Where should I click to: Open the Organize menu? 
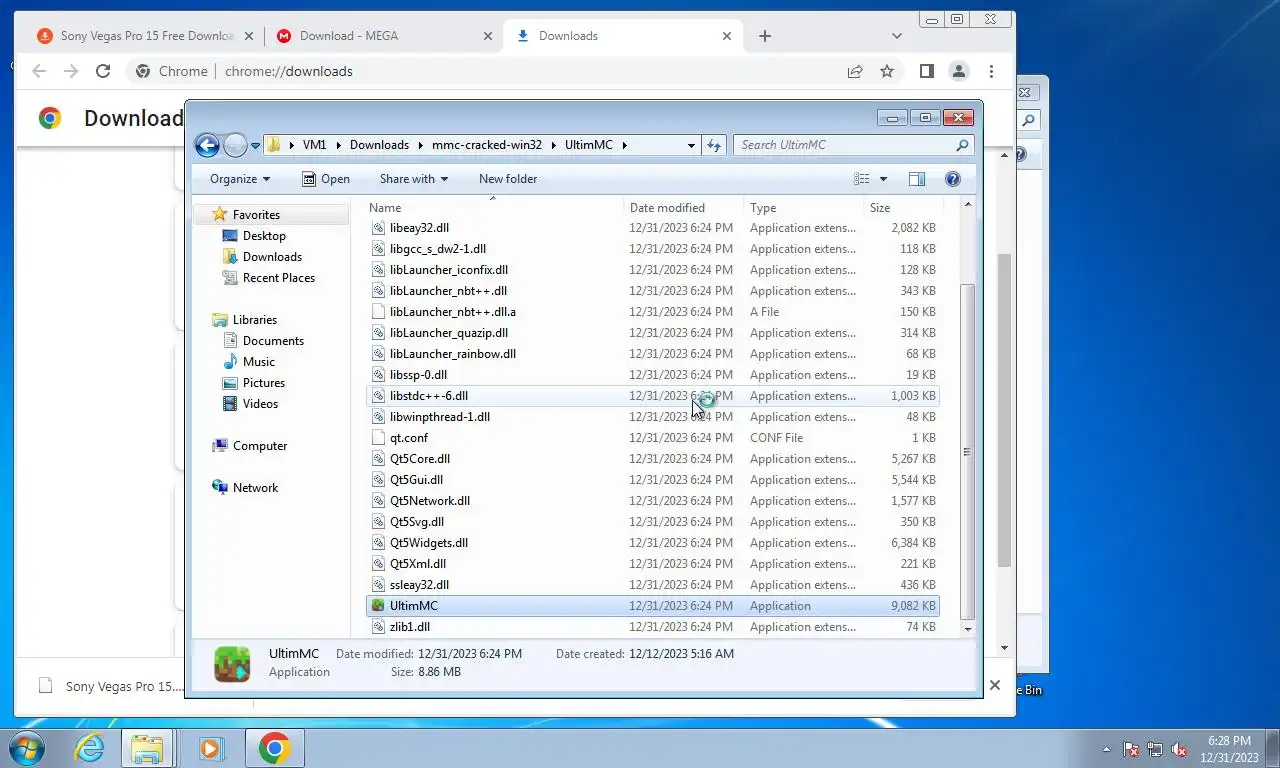tap(240, 179)
